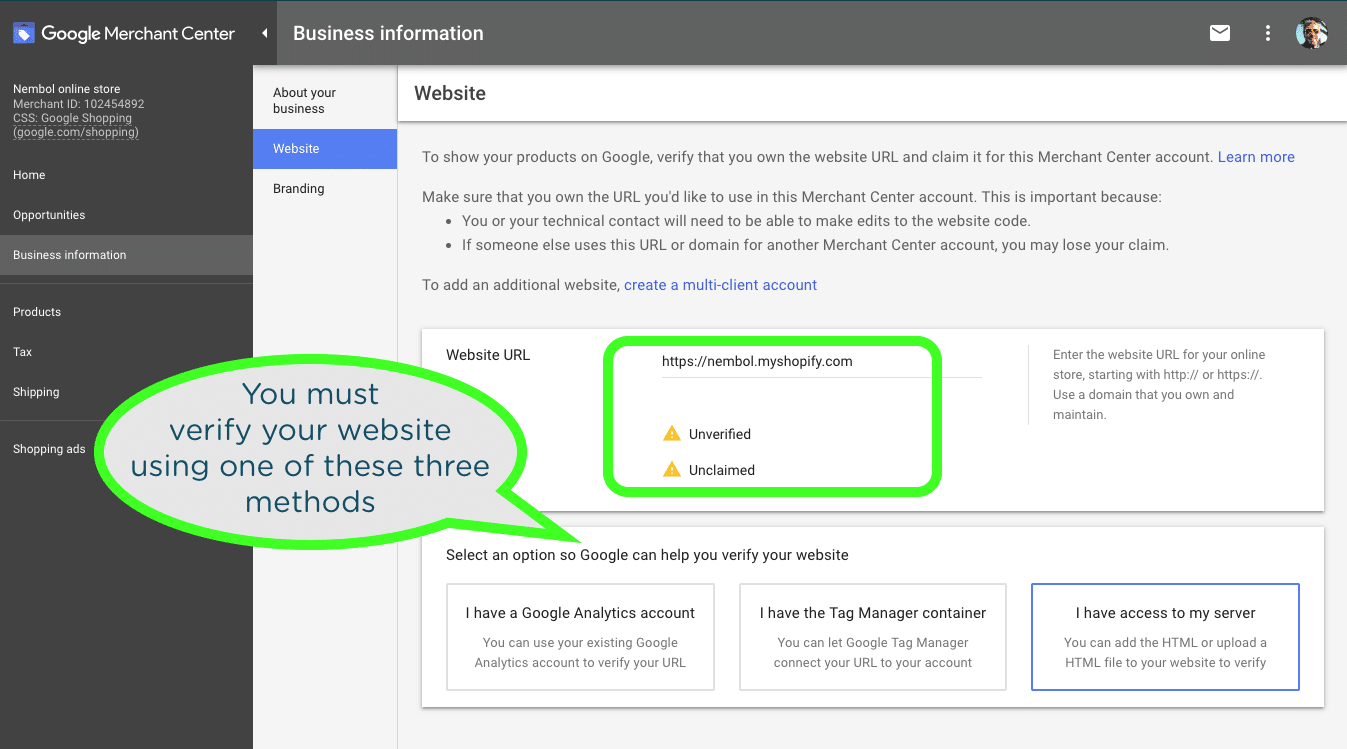Click the Website section heading
This screenshot has height=749, width=1347.
(x=450, y=93)
